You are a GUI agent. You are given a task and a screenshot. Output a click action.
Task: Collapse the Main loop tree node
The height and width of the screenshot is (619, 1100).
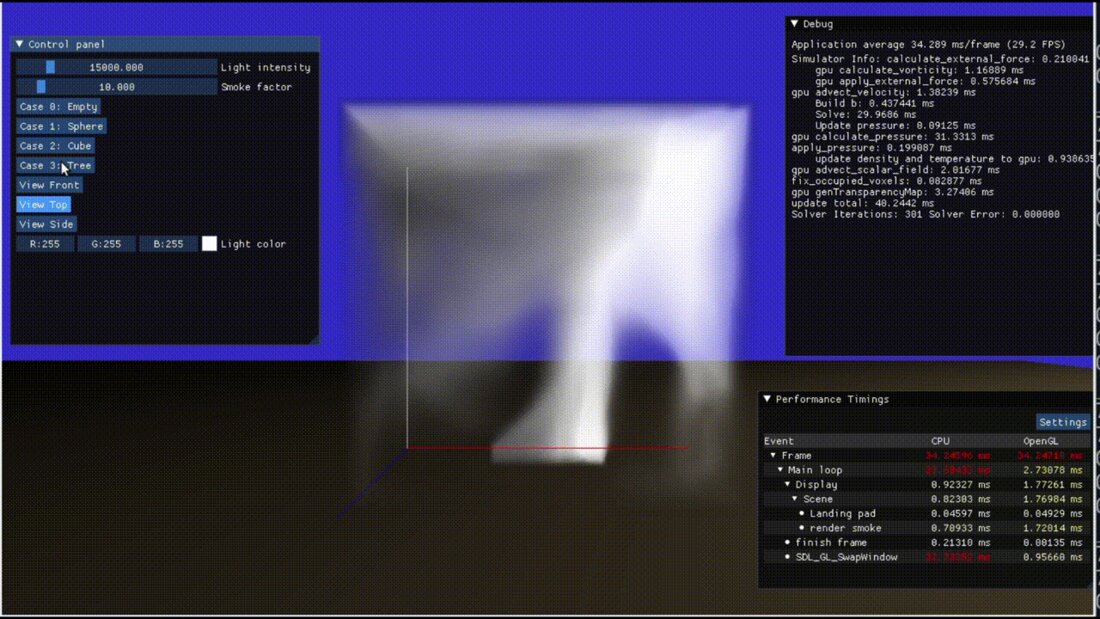pos(780,470)
